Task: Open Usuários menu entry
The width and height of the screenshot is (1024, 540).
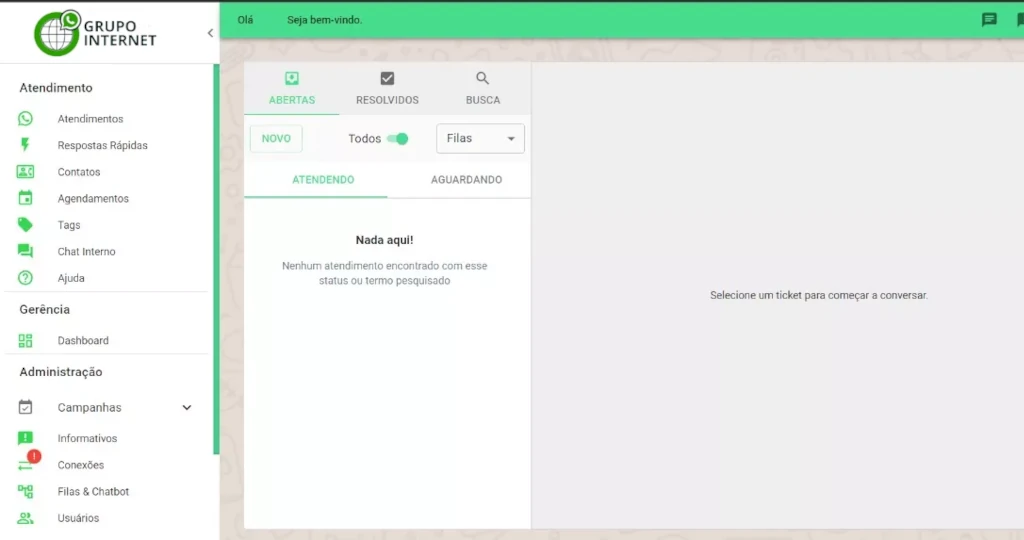Action: click(x=78, y=518)
